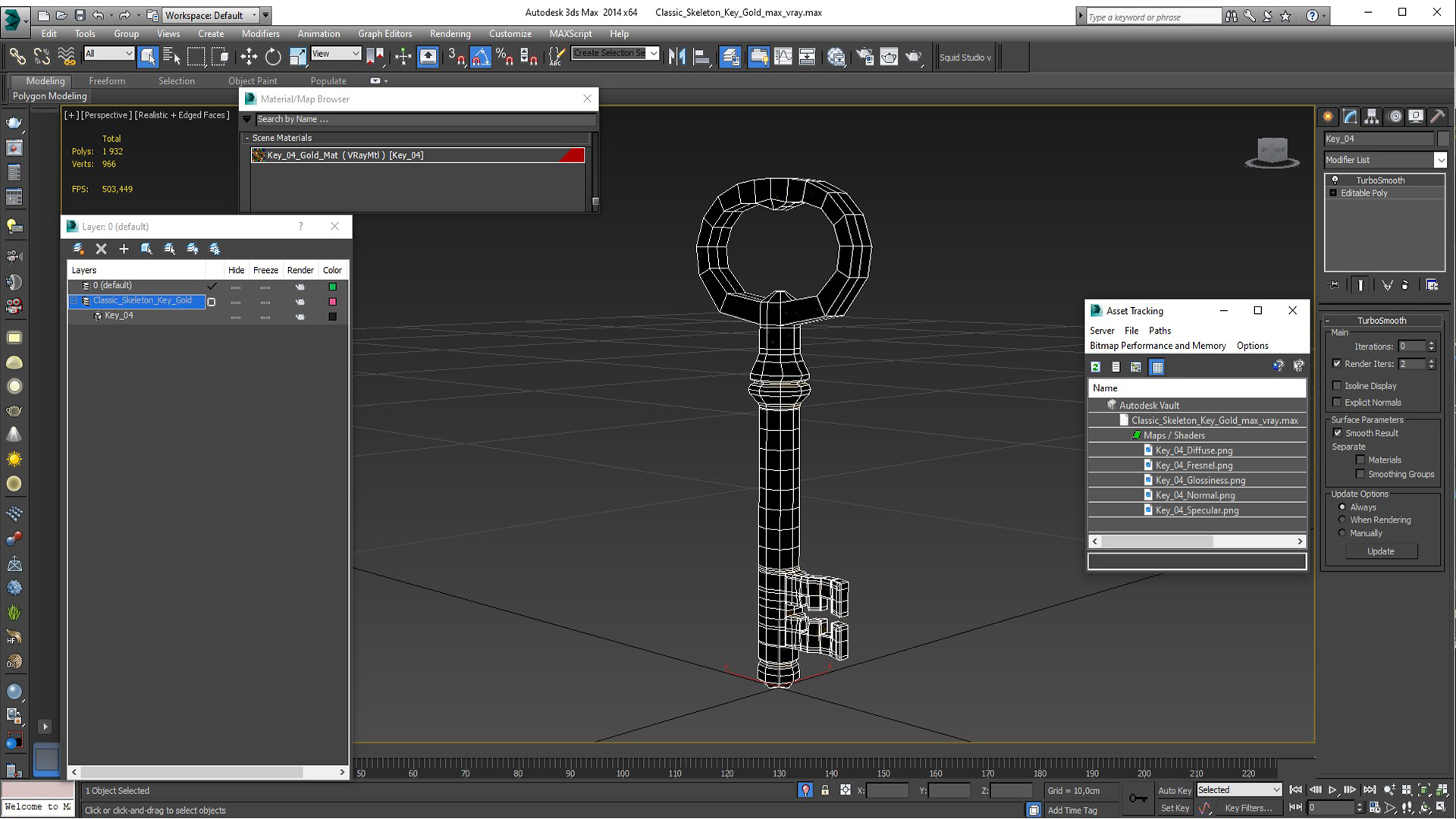Collapse the TurboSmooth rollout
Image resolution: width=1456 pixels, height=819 pixels.
[x=1327, y=320]
